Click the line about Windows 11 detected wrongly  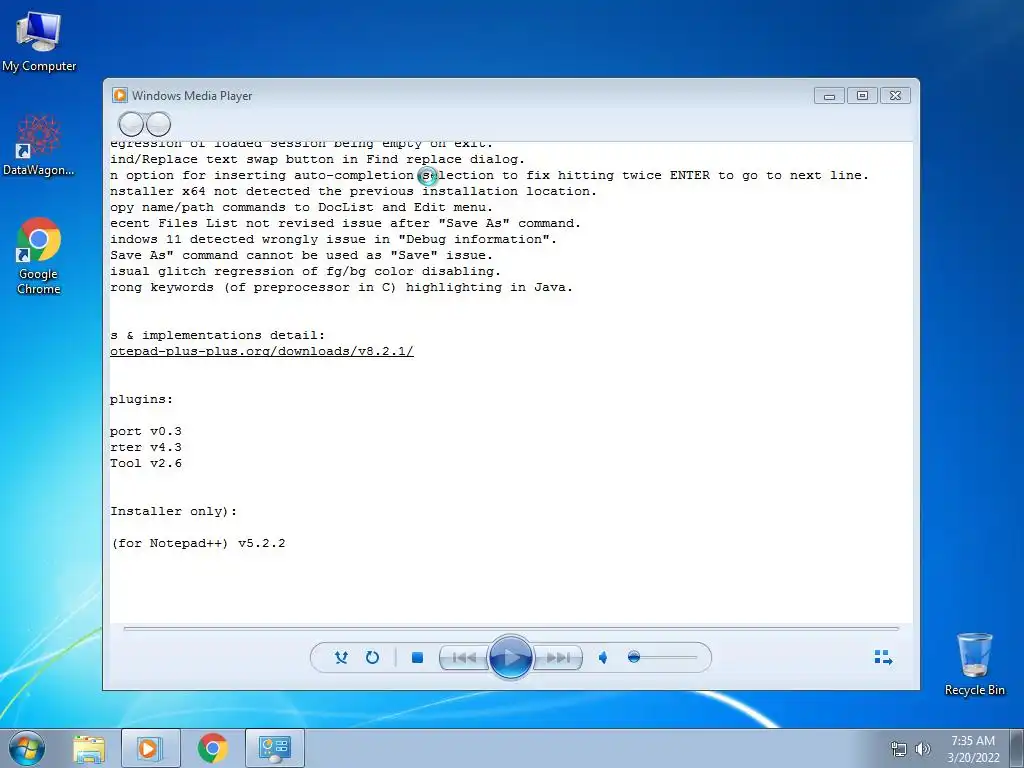(x=333, y=239)
